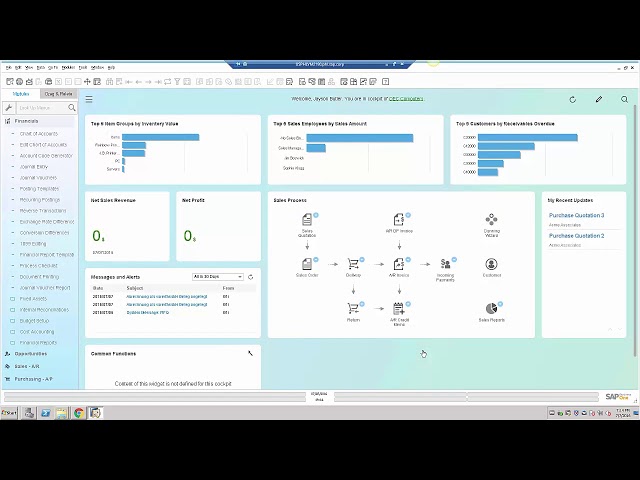Image resolution: width=640 pixels, height=480 pixels.
Task: Open the A/R Down Payment Invoice icon
Action: (399, 220)
